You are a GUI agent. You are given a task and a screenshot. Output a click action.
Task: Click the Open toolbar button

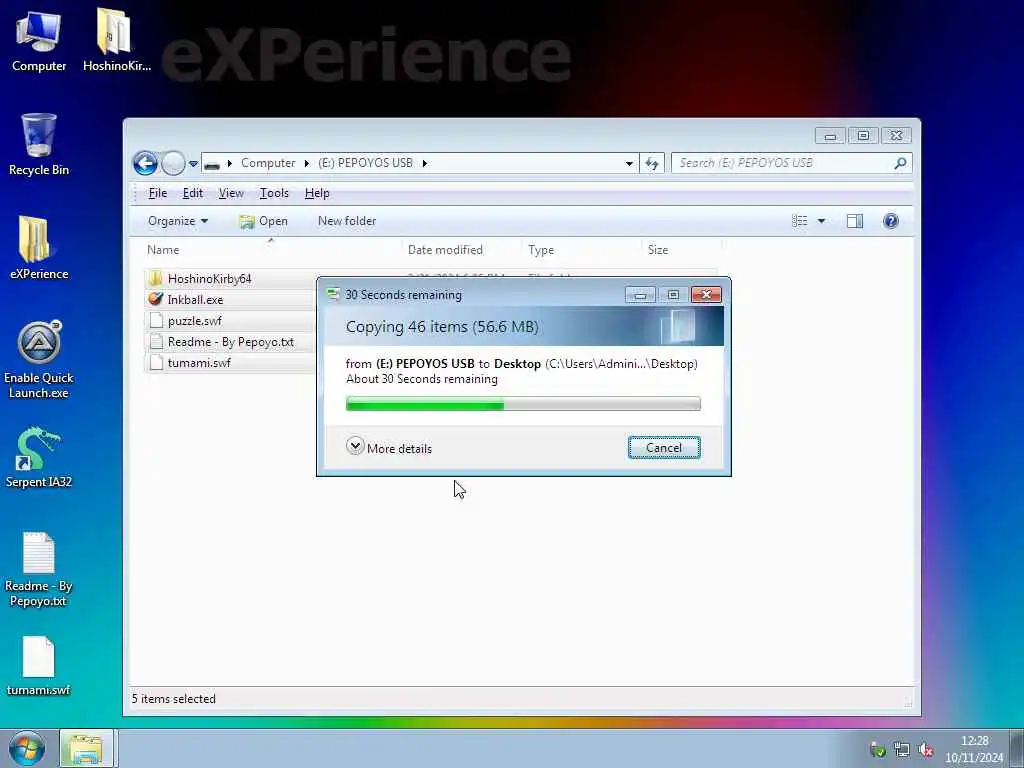[x=263, y=221]
